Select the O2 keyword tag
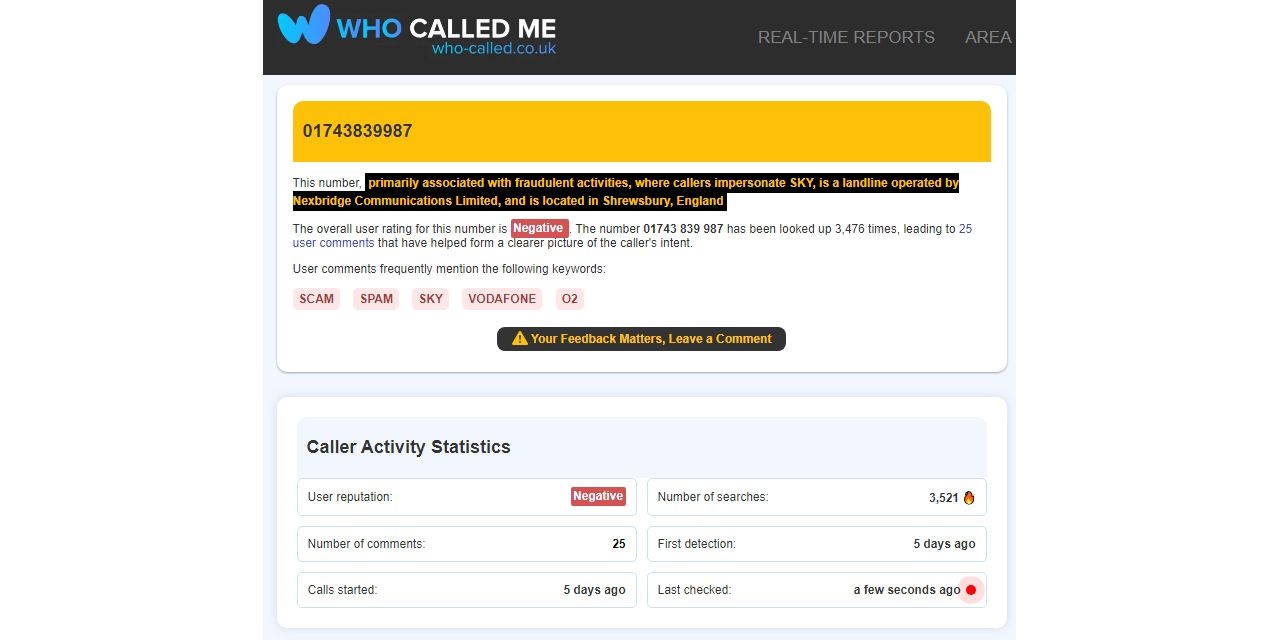Image resolution: width=1280 pixels, height=640 pixels. (569, 298)
